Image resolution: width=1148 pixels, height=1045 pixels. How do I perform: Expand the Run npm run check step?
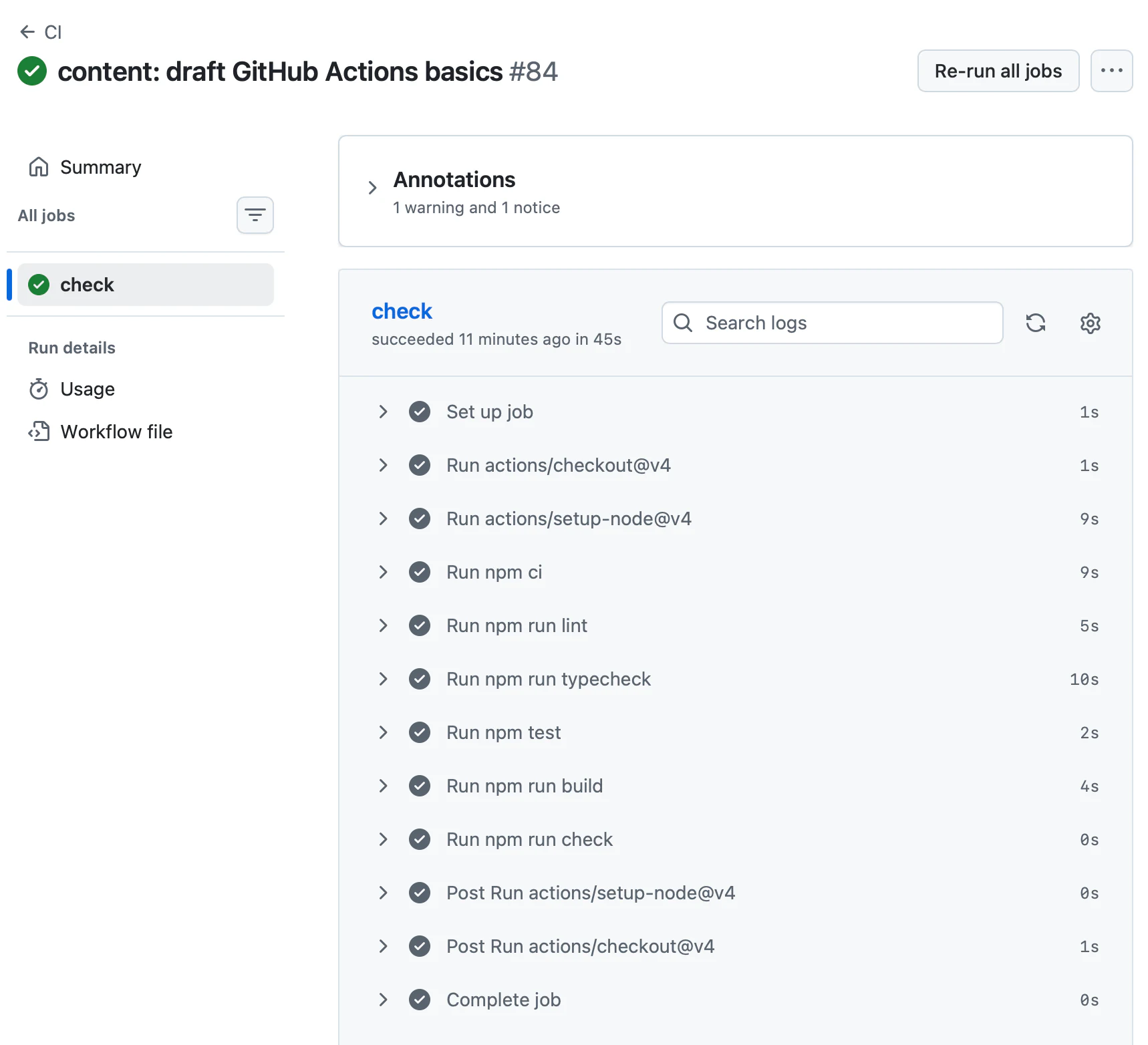[735, 839]
